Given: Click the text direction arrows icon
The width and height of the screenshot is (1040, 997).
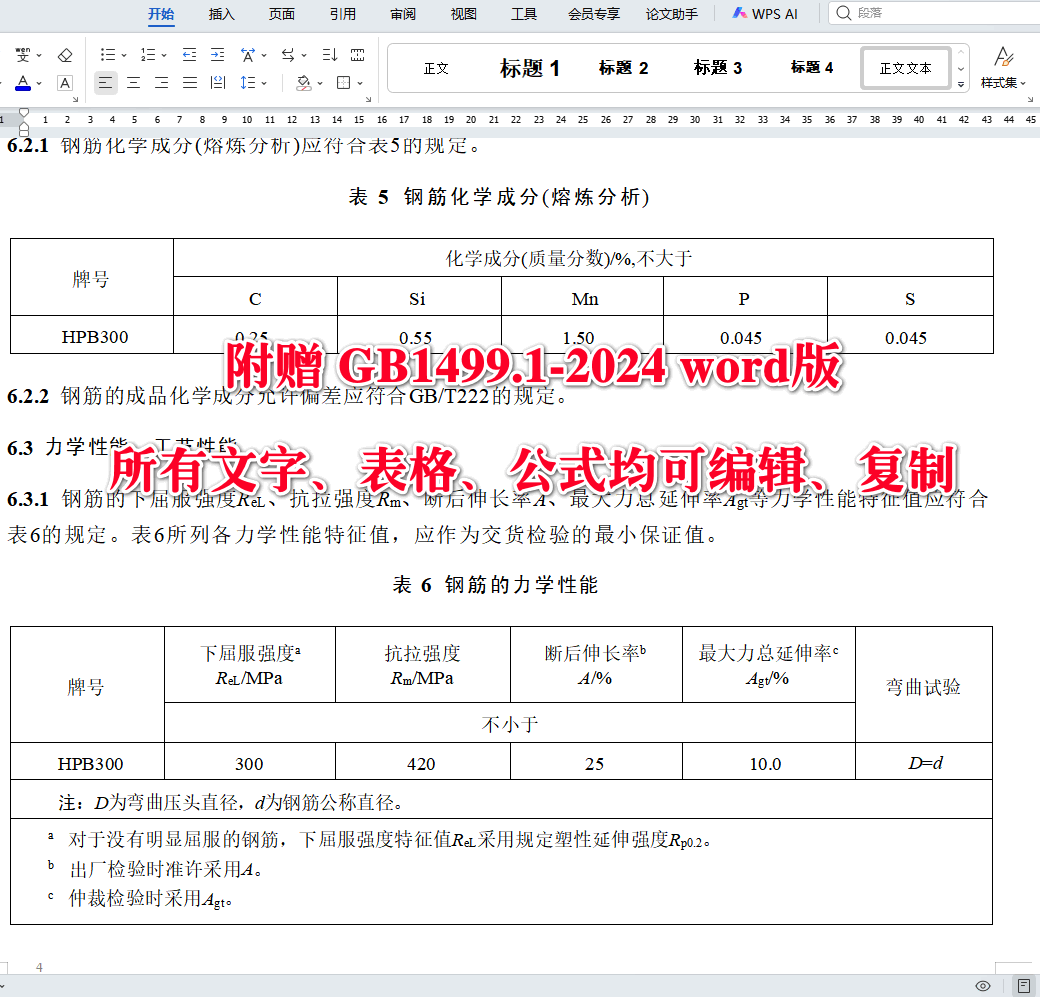Looking at the screenshot, I should tap(288, 55).
